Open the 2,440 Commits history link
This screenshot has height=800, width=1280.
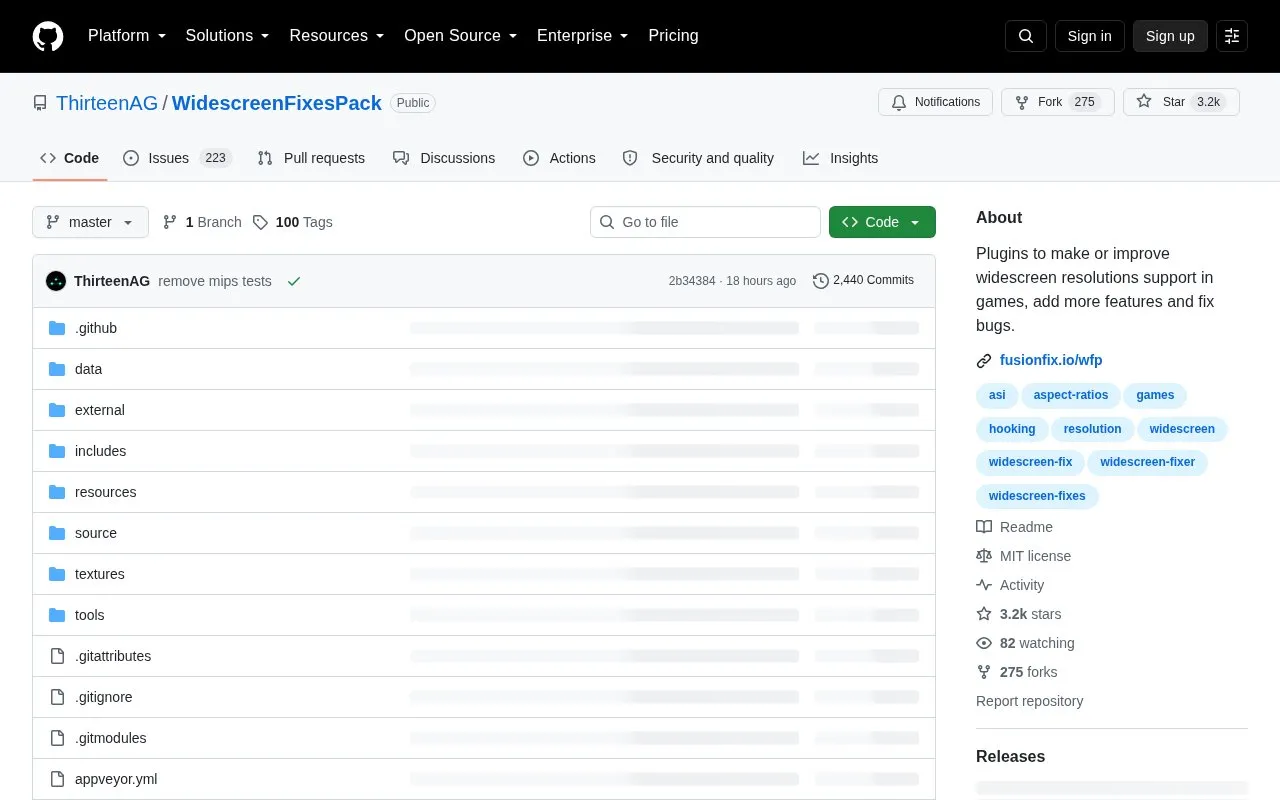863,281
